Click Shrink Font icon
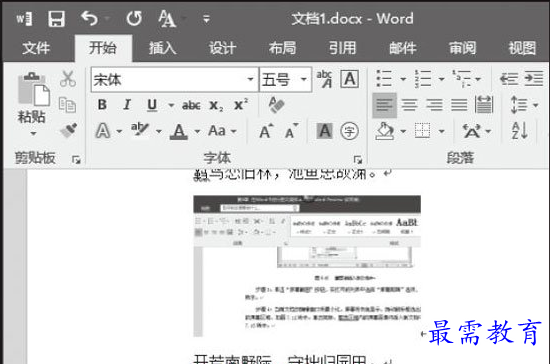The height and width of the screenshot is (364, 550). click(291, 132)
